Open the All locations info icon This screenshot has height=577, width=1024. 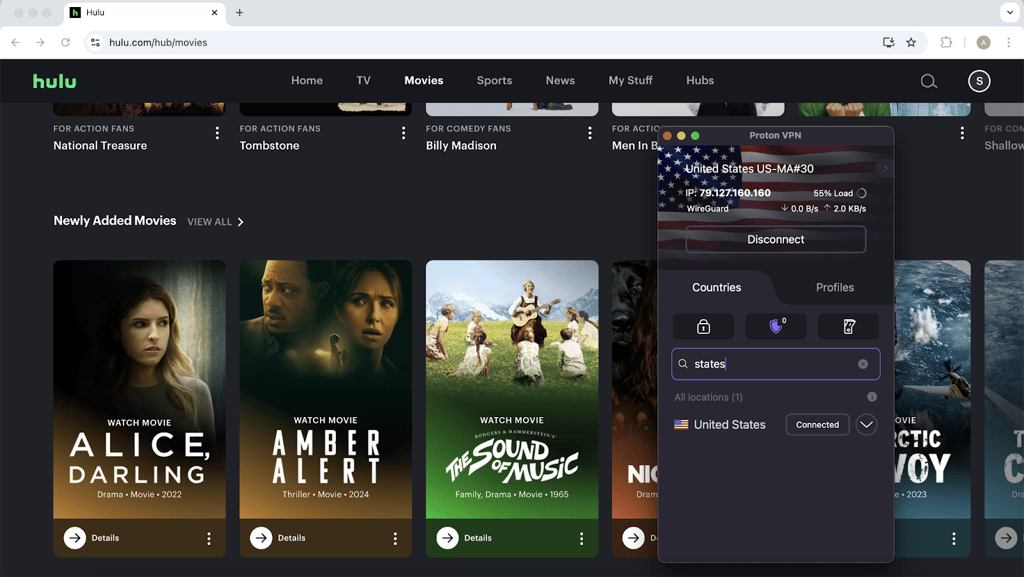872,397
